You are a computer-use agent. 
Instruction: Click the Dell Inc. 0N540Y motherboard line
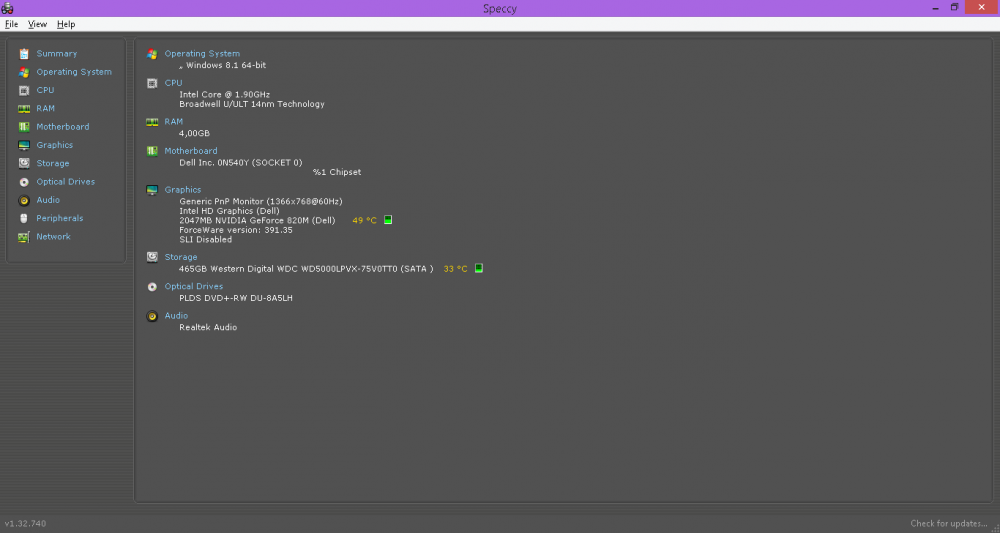[241, 163]
